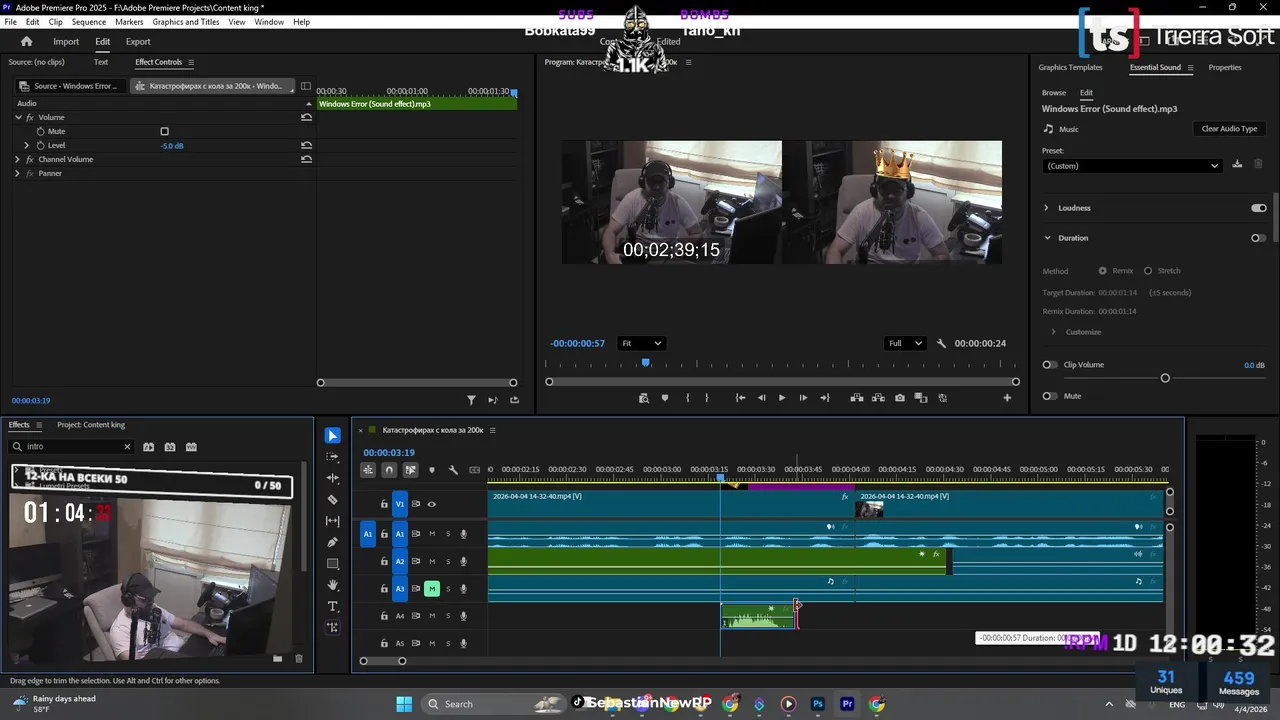This screenshot has height=720, width=1280.
Task: Step back one frame in Program monitor
Action: 761,398
